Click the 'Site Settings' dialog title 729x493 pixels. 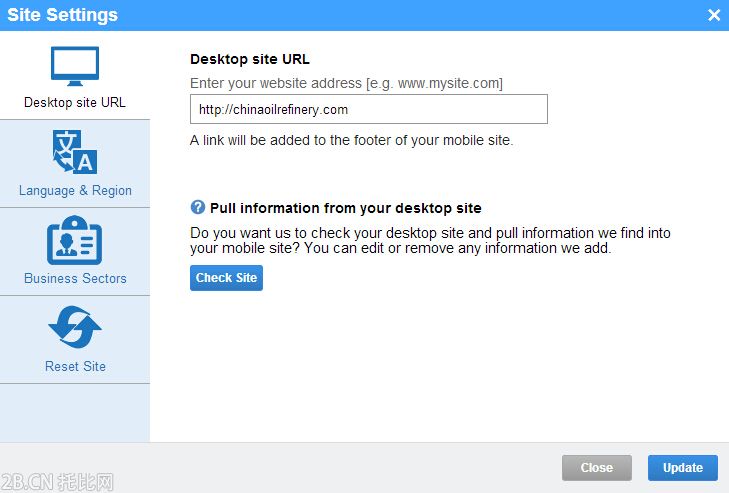(x=63, y=15)
